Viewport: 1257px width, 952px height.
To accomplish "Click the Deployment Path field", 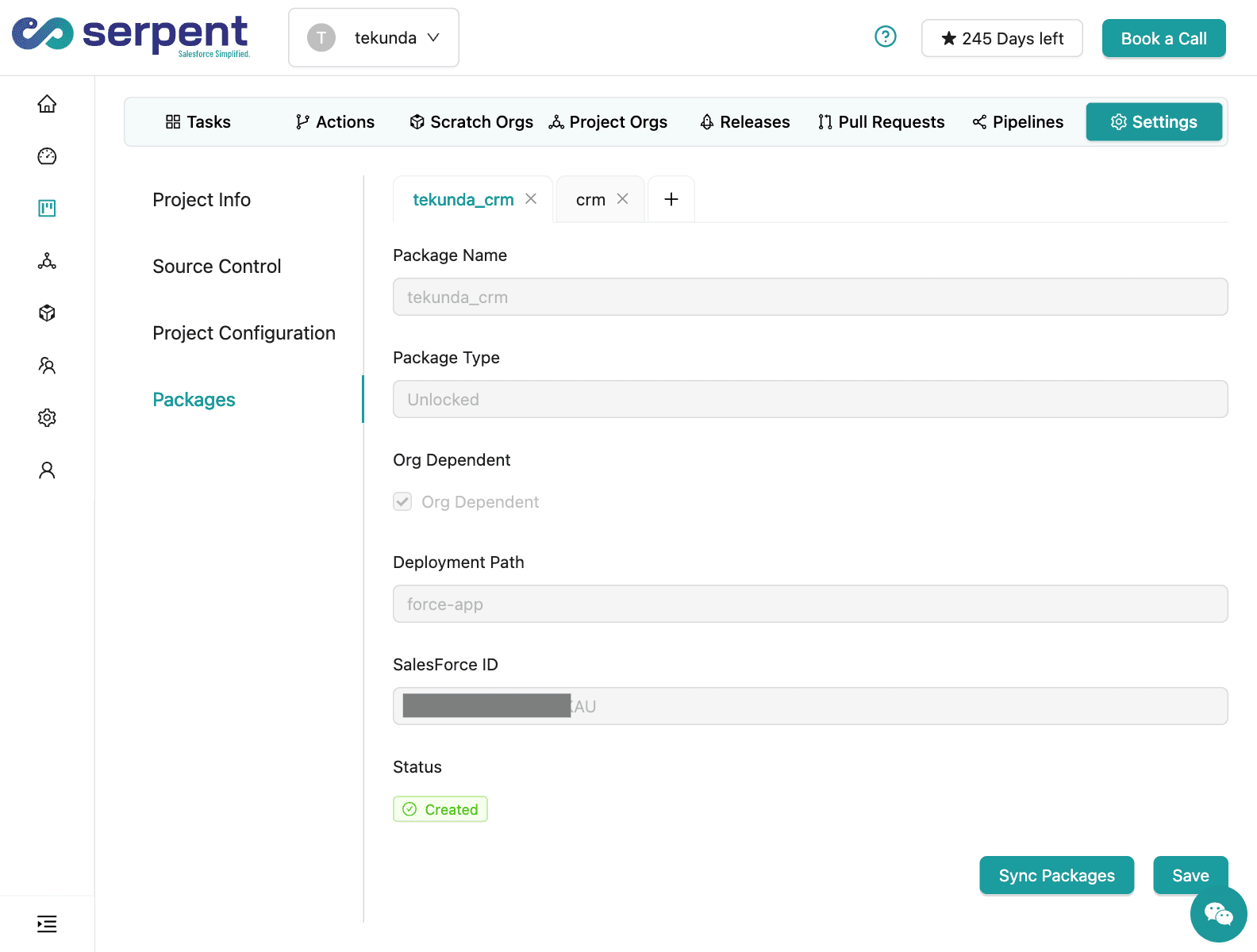I will (809, 604).
